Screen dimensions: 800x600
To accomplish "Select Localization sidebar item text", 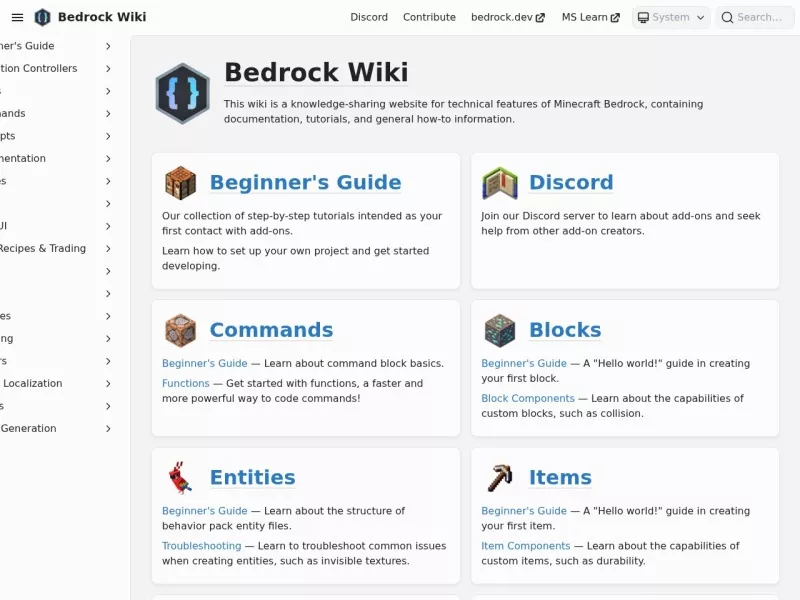I will (x=33, y=384).
